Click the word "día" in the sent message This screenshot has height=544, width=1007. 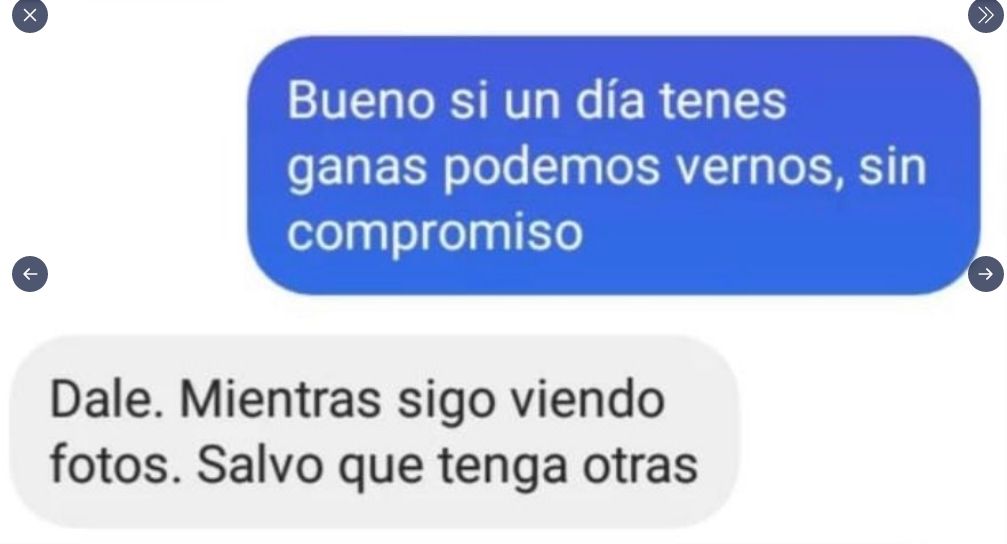tap(609, 101)
